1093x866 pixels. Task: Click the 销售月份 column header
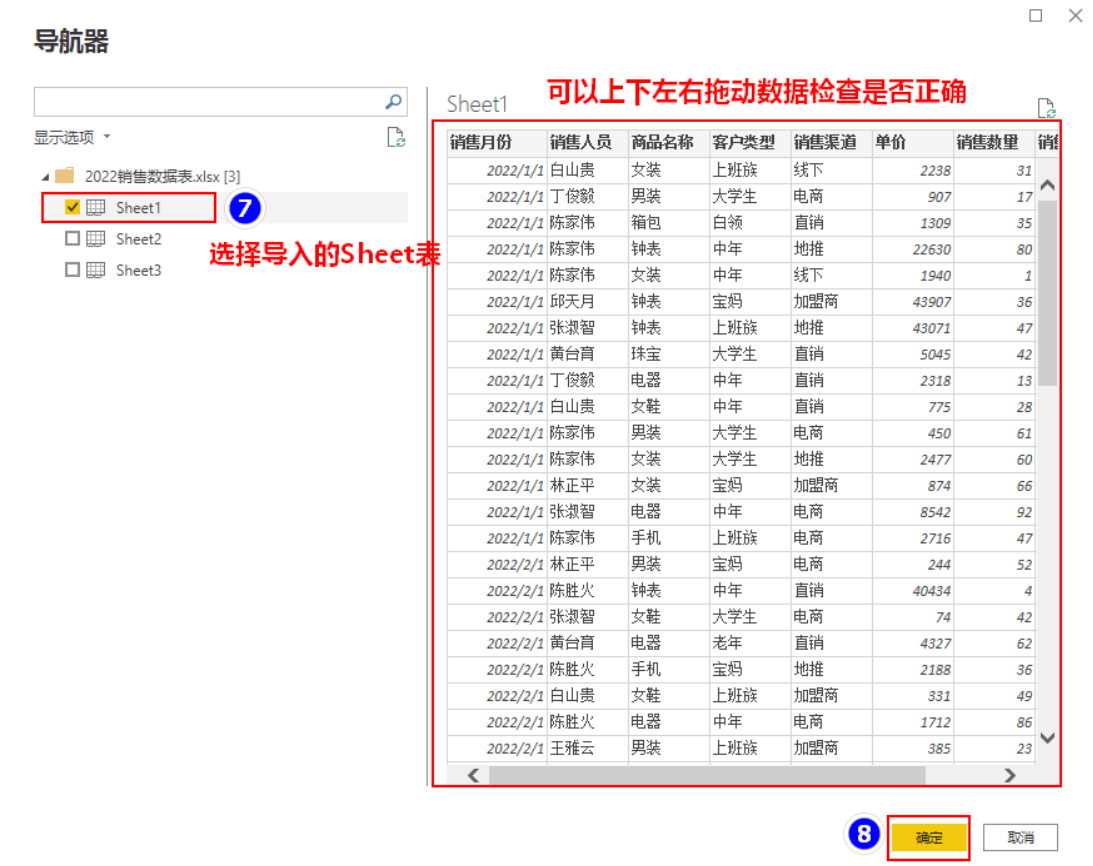(497, 142)
